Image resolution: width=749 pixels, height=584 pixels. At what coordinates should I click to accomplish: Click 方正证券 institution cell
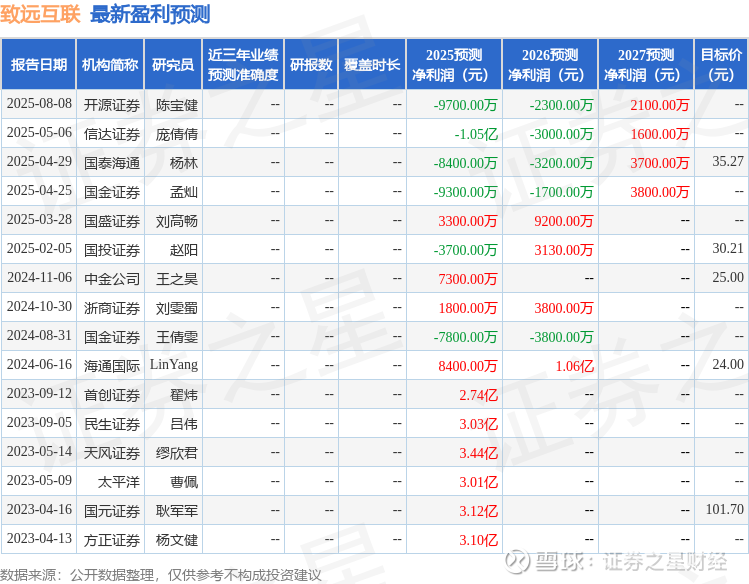point(112,540)
